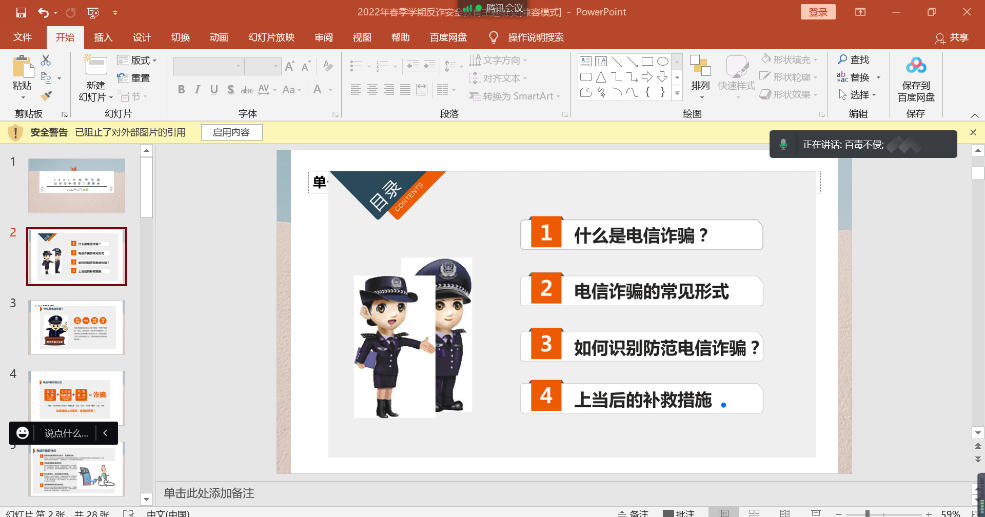
Task: Select slide 3 thumbnail in the panel
Action: (76, 327)
